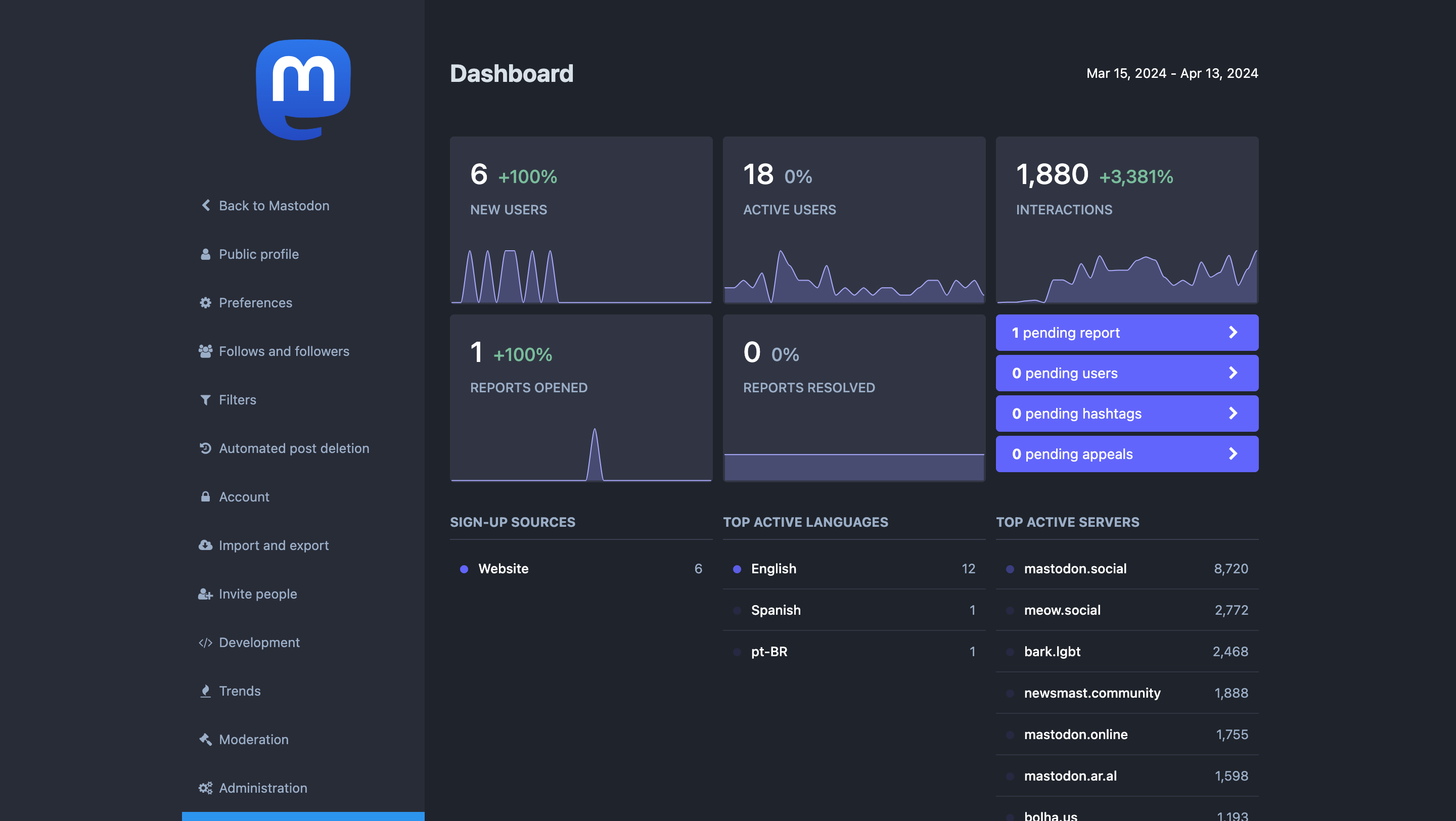Click the Automated post deletion history icon
This screenshot has width=1456, height=821.
coord(205,448)
